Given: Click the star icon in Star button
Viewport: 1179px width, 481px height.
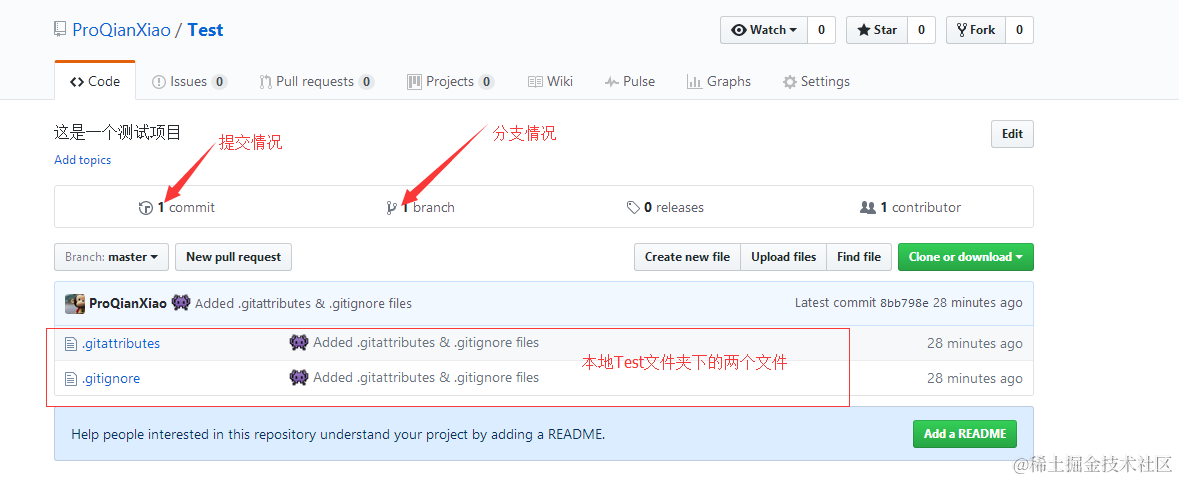Looking at the screenshot, I should pyautogui.click(x=863, y=30).
